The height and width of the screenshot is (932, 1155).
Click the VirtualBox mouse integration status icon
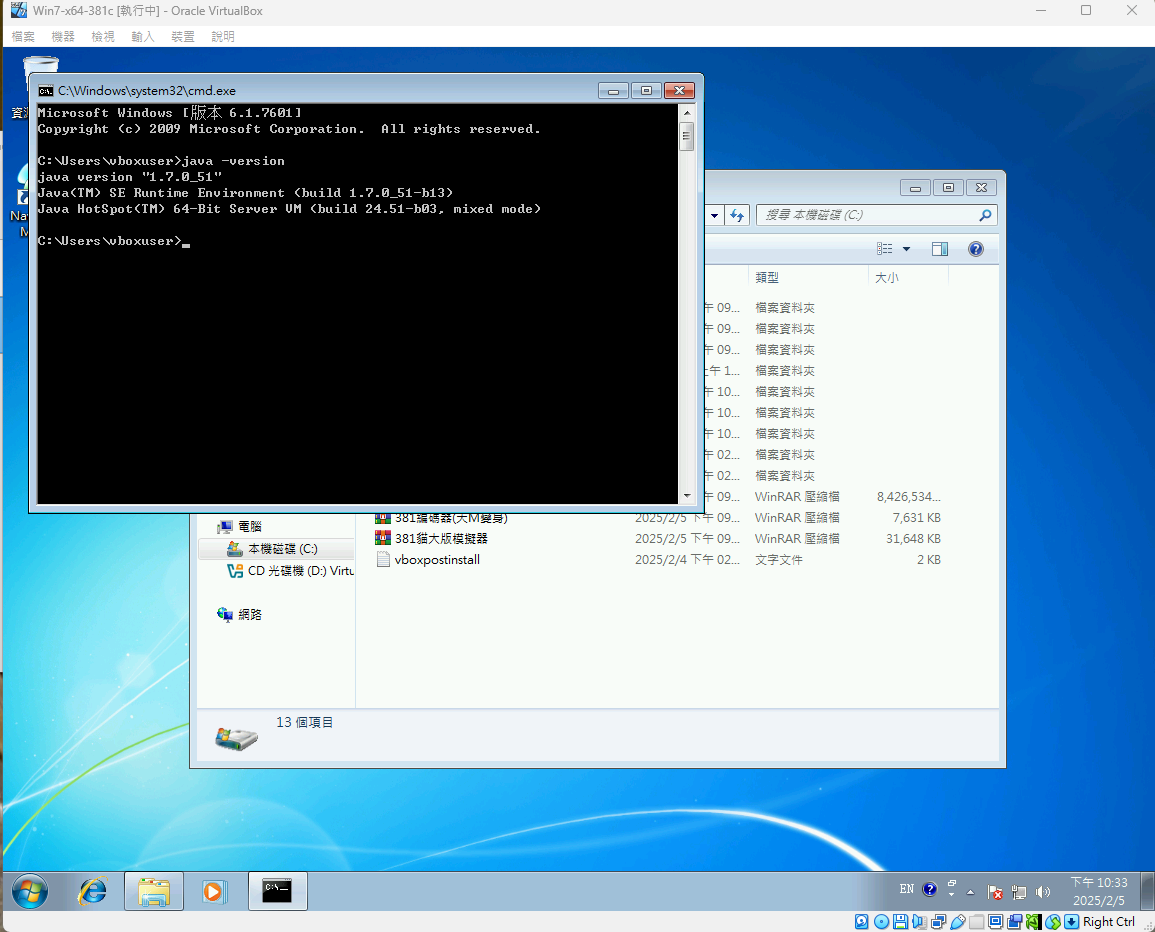pyautogui.click(x=1053, y=922)
